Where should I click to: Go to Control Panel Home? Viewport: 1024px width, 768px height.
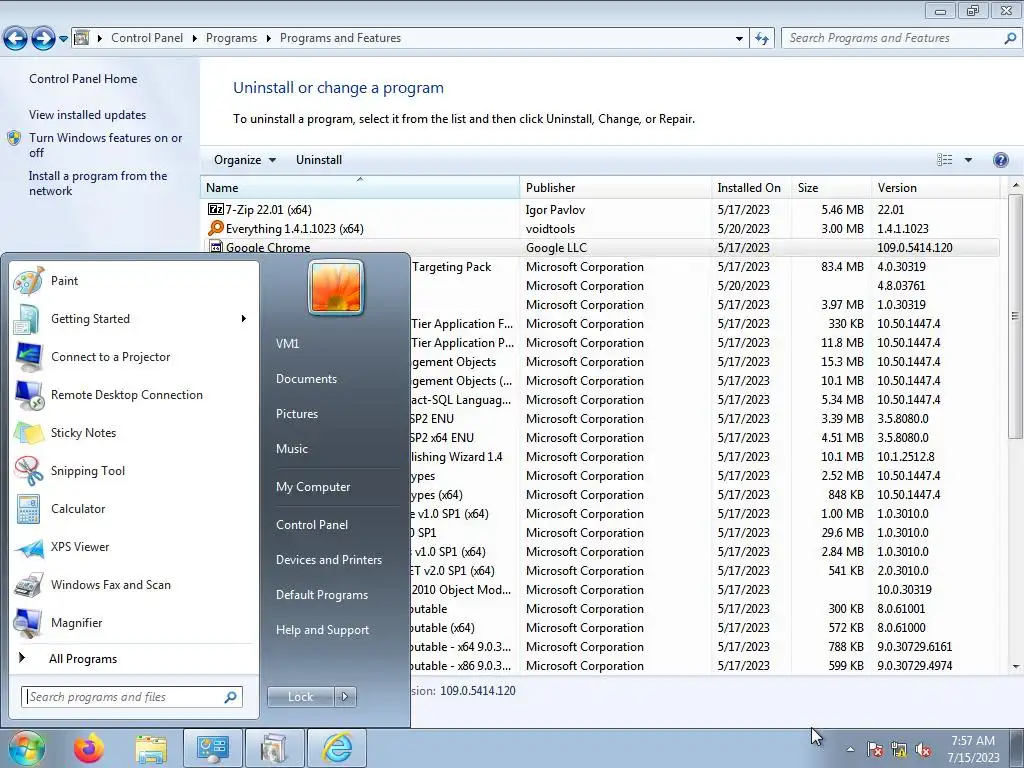[83, 79]
